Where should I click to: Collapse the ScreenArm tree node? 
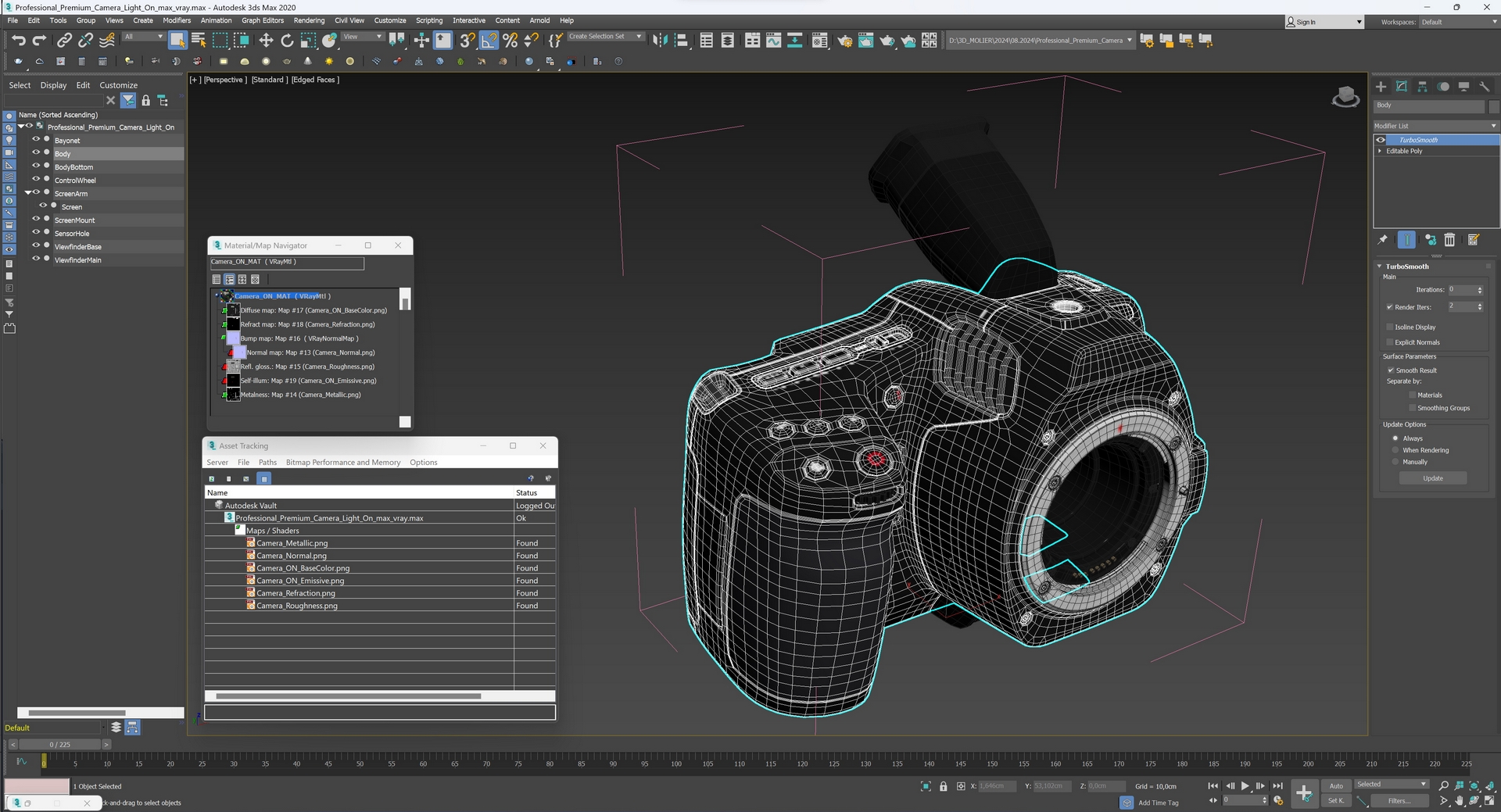click(28, 192)
